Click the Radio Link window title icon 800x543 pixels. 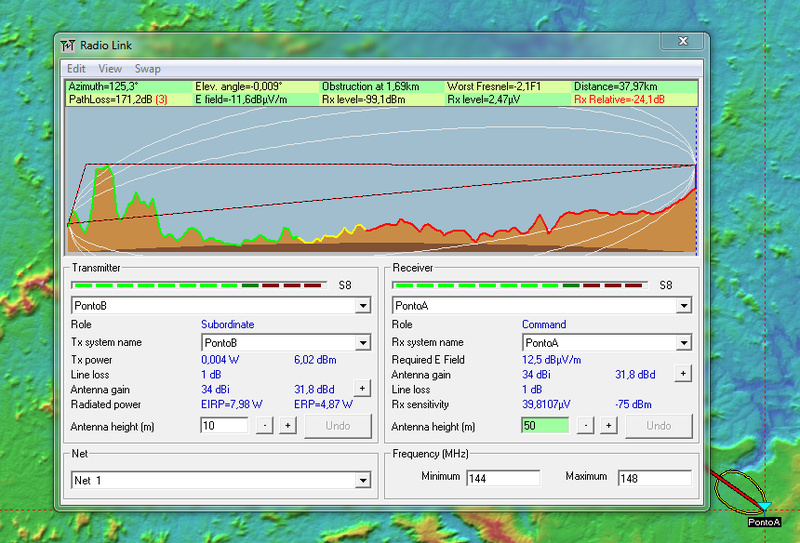(68, 45)
